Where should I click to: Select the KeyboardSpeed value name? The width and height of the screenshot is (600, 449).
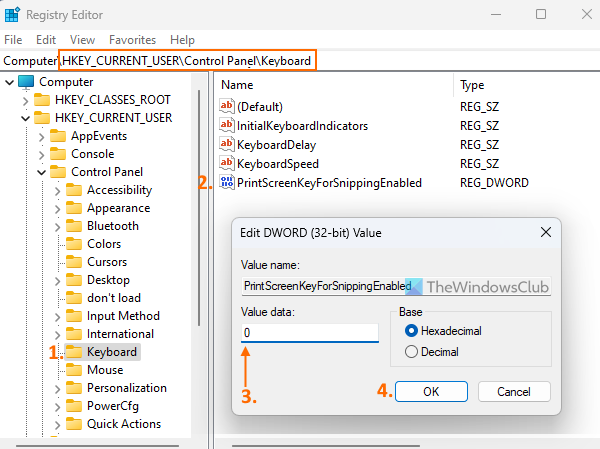pyautogui.click(x=278, y=164)
